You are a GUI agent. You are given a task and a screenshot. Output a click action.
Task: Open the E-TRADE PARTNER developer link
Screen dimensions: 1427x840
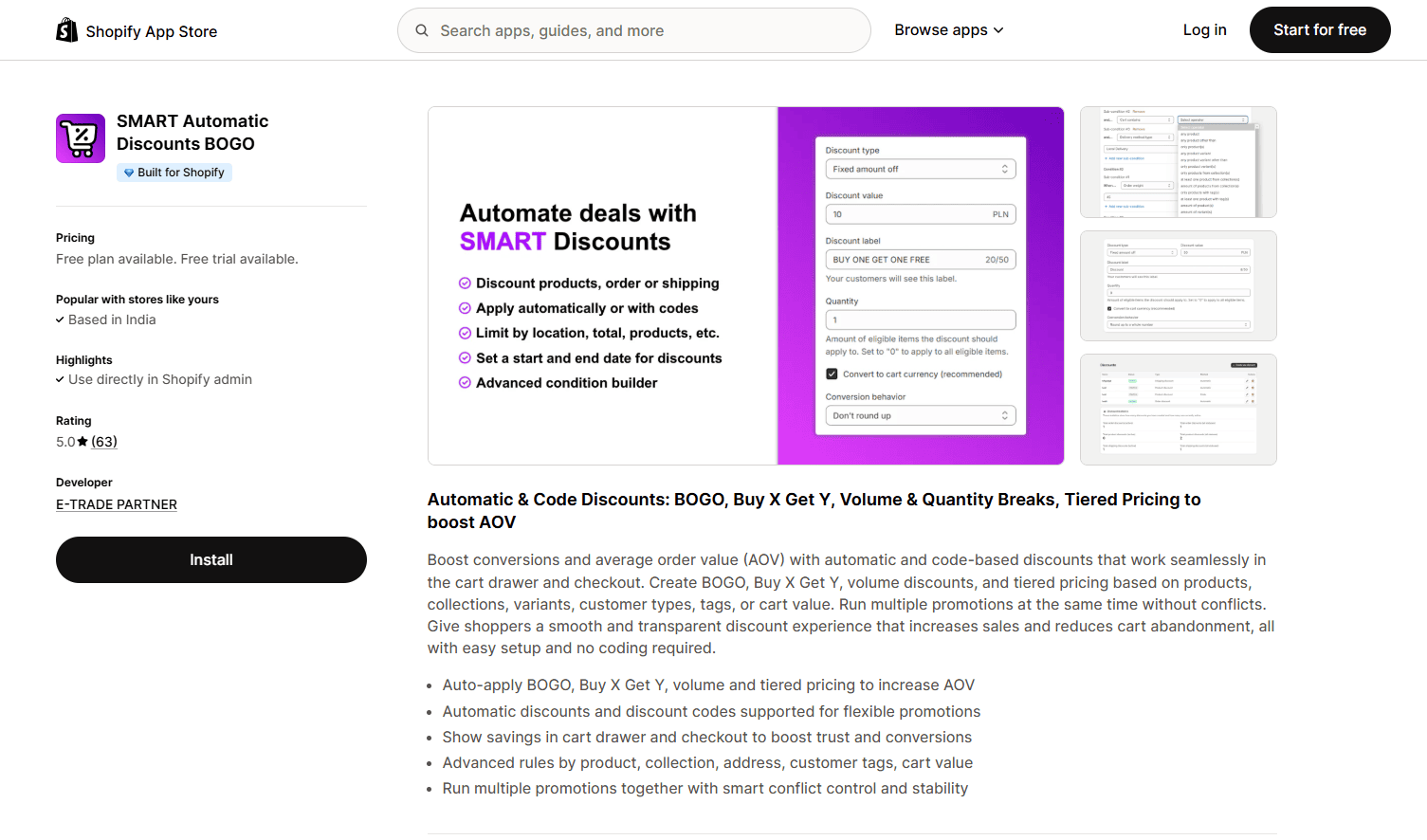tap(117, 505)
